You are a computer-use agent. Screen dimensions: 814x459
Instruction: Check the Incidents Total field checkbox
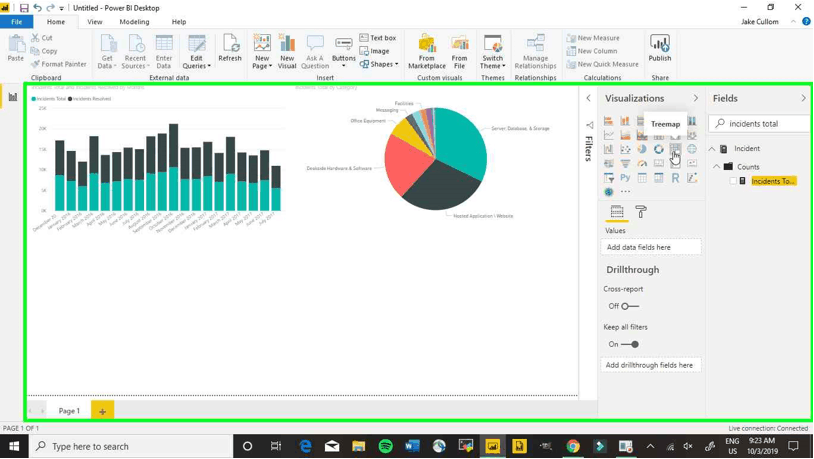point(733,181)
